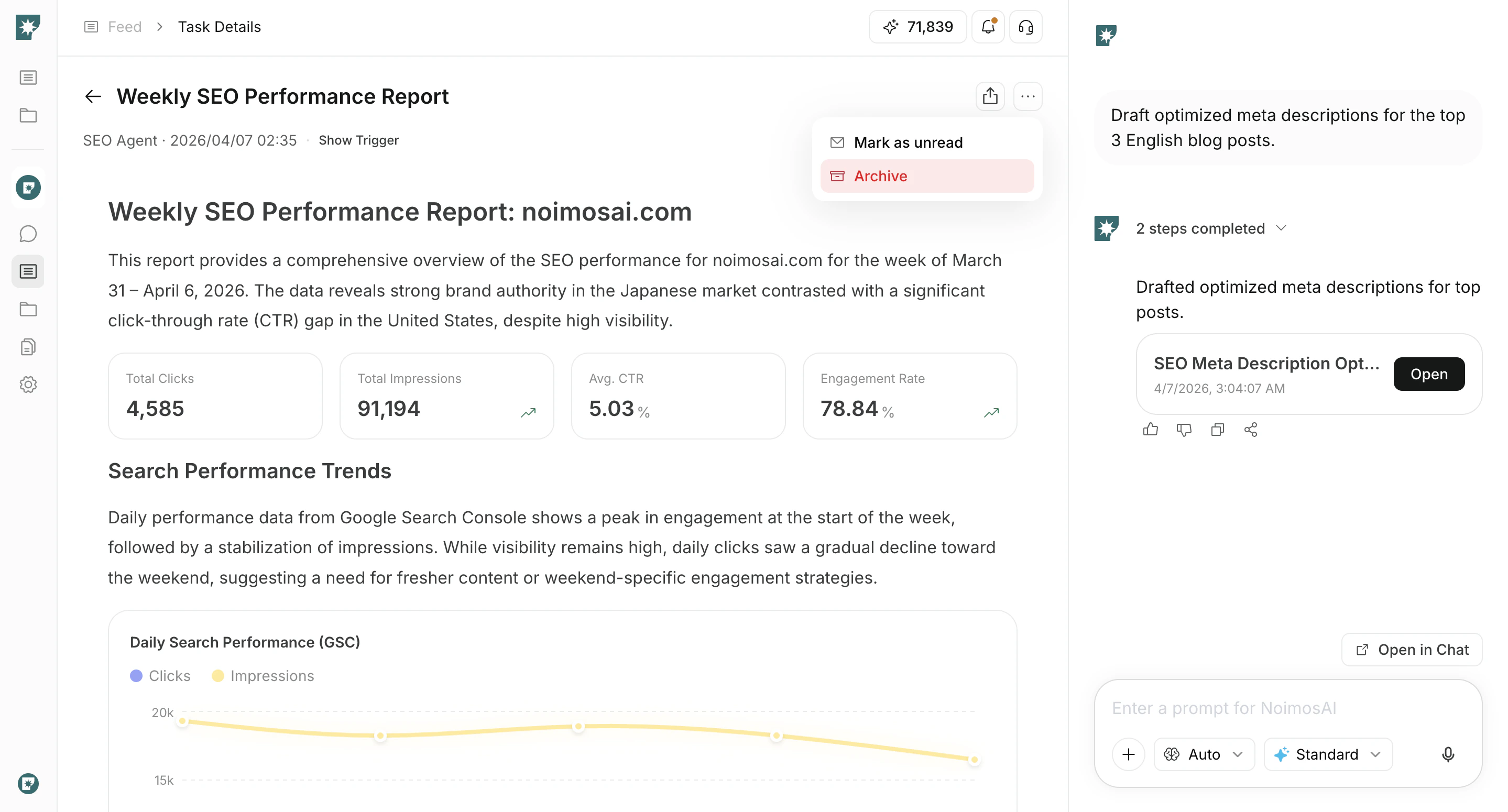Screen dimensions: 1508x812
Task: Click the microphone icon in prompt box
Action: 1447,754
